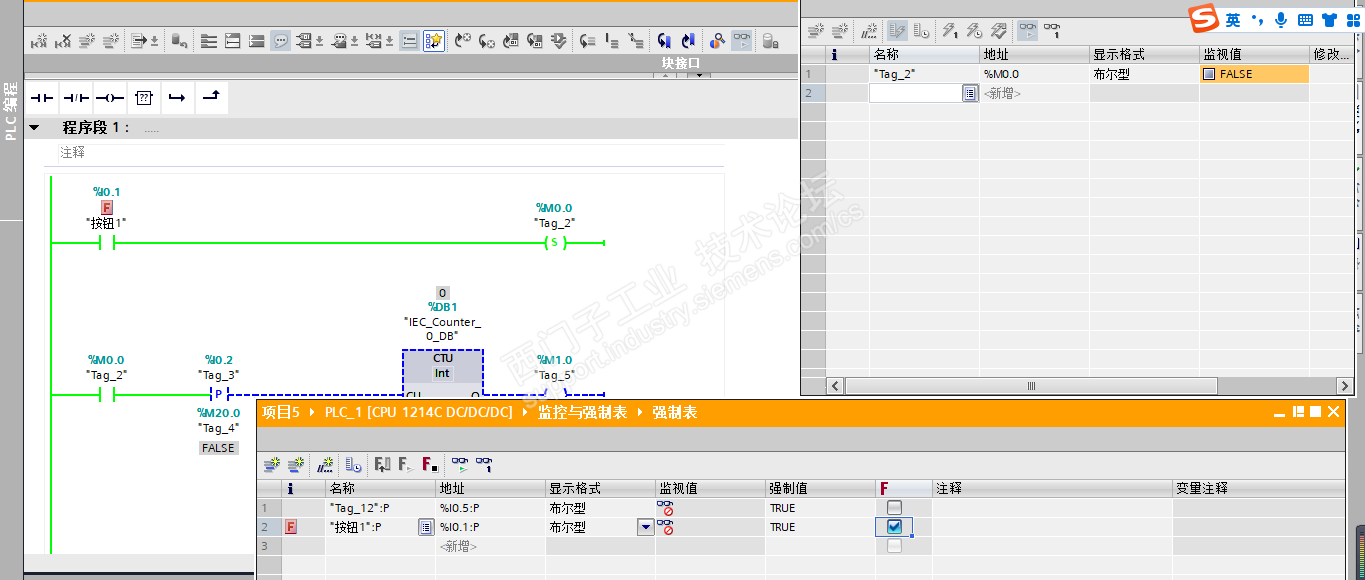Image resolution: width=1365 pixels, height=580 pixels.
Task: Toggle show basic mode columns icon in watch table
Action: [x=897, y=31]
